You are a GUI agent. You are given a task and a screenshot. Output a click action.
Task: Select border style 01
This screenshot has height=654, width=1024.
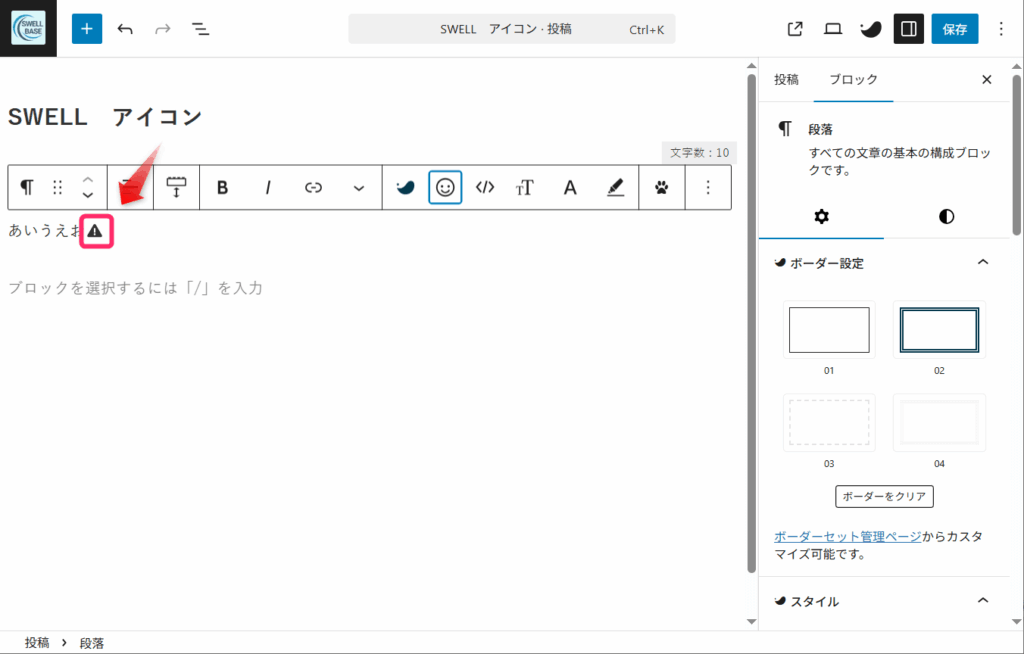[x=829, y=330]
